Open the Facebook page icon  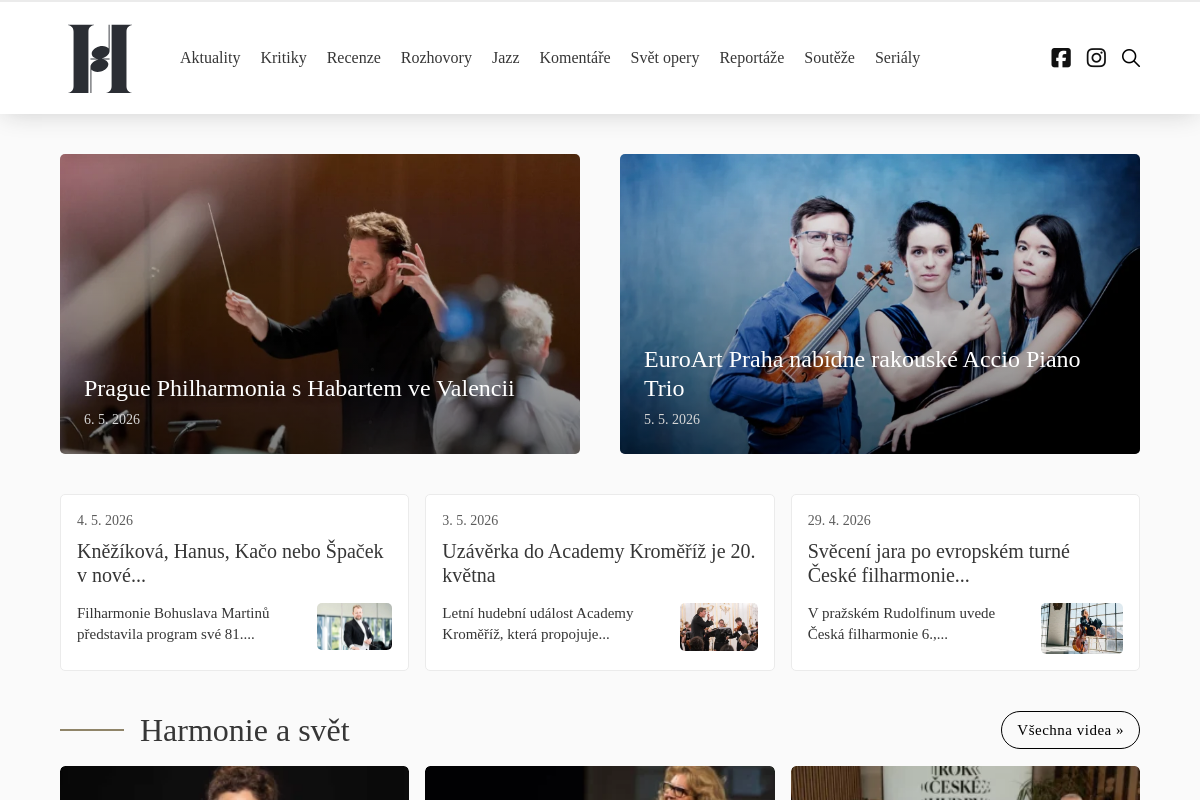coord(1061,58)
